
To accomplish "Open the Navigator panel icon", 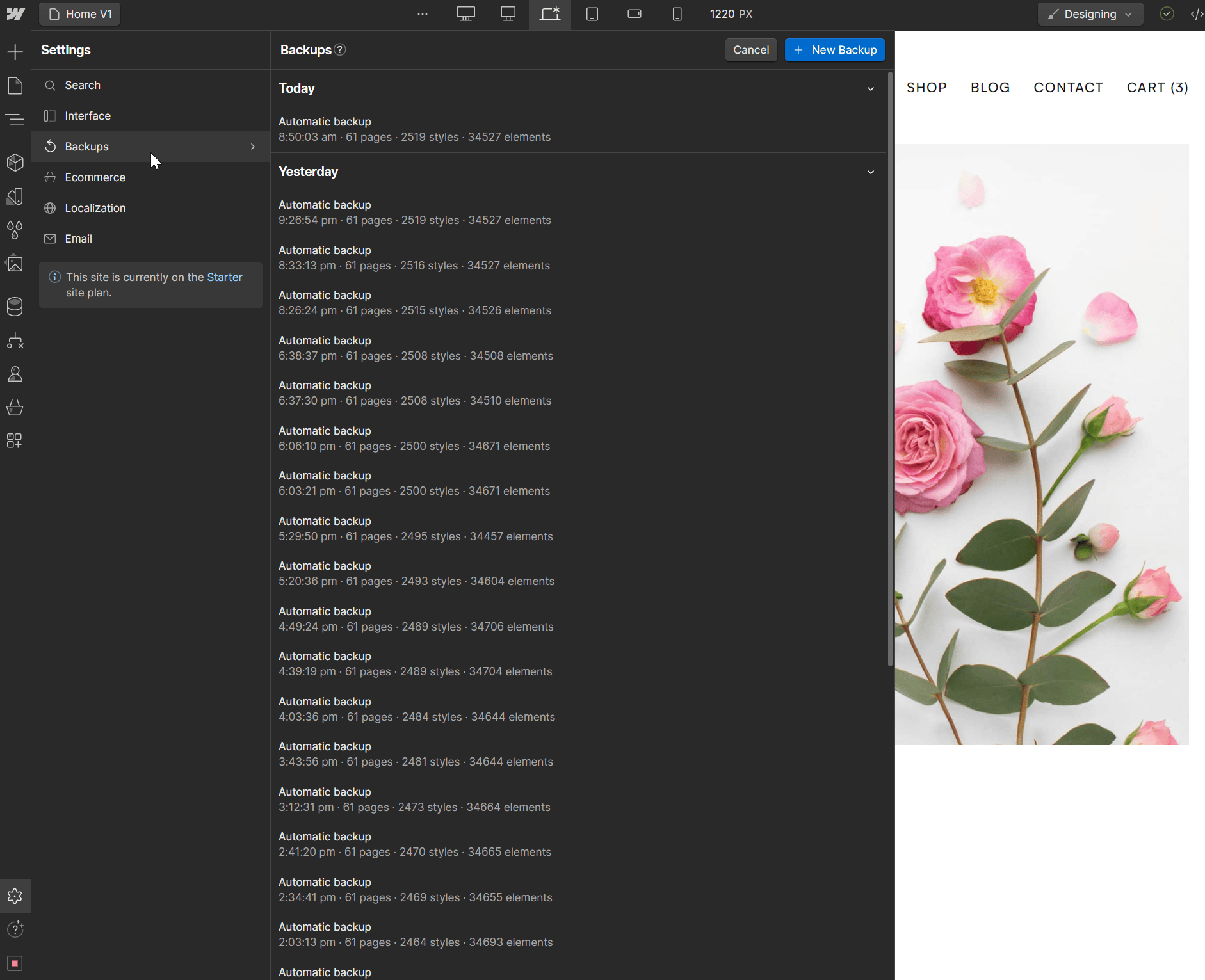I will pyautogui.click(x=15, y=119).
